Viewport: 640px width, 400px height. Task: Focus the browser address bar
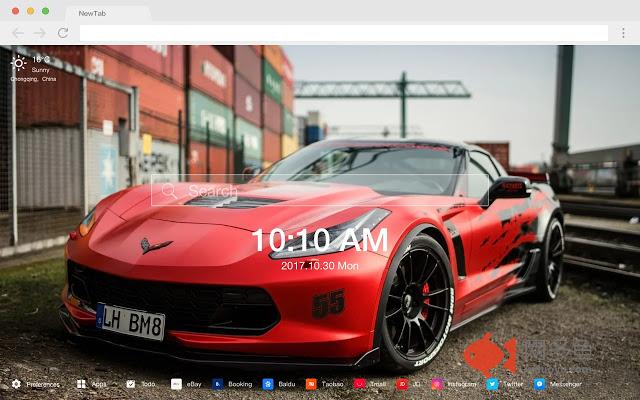click(344, 33)
